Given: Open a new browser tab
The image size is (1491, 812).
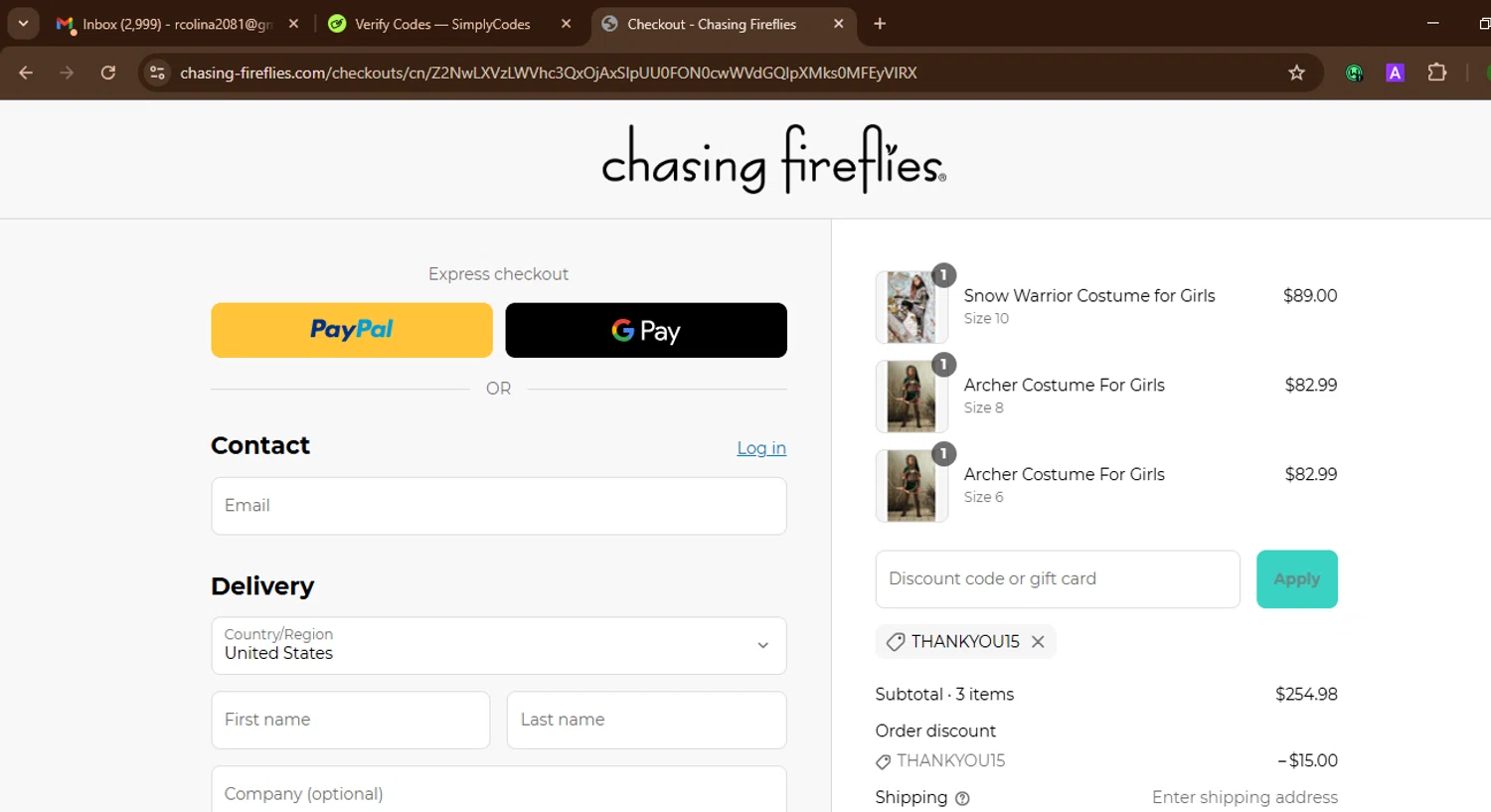Looking at the screenshot, I should click(x=880, y=24).
